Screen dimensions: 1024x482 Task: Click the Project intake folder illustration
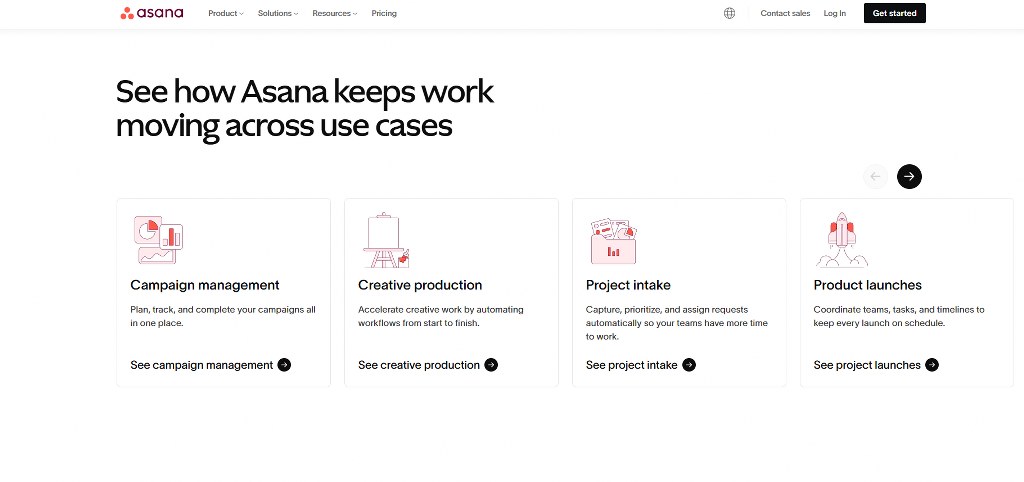614,241
